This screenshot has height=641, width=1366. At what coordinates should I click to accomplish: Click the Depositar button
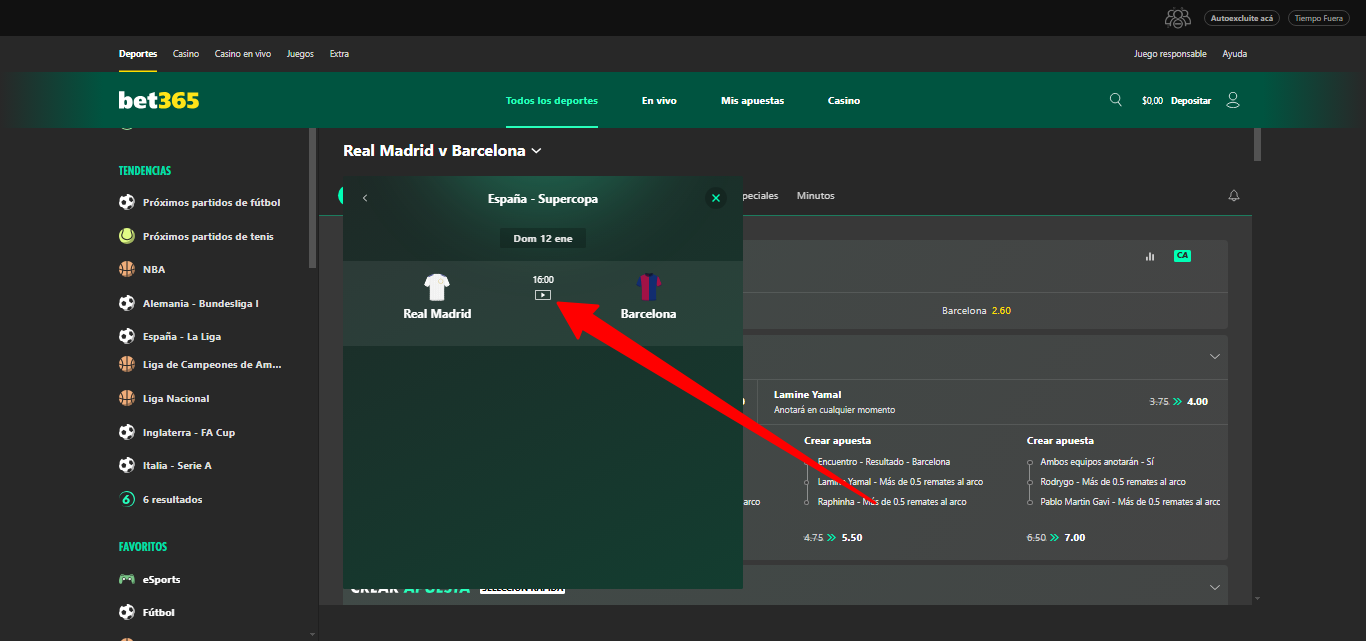click(x=1191, y=101)
